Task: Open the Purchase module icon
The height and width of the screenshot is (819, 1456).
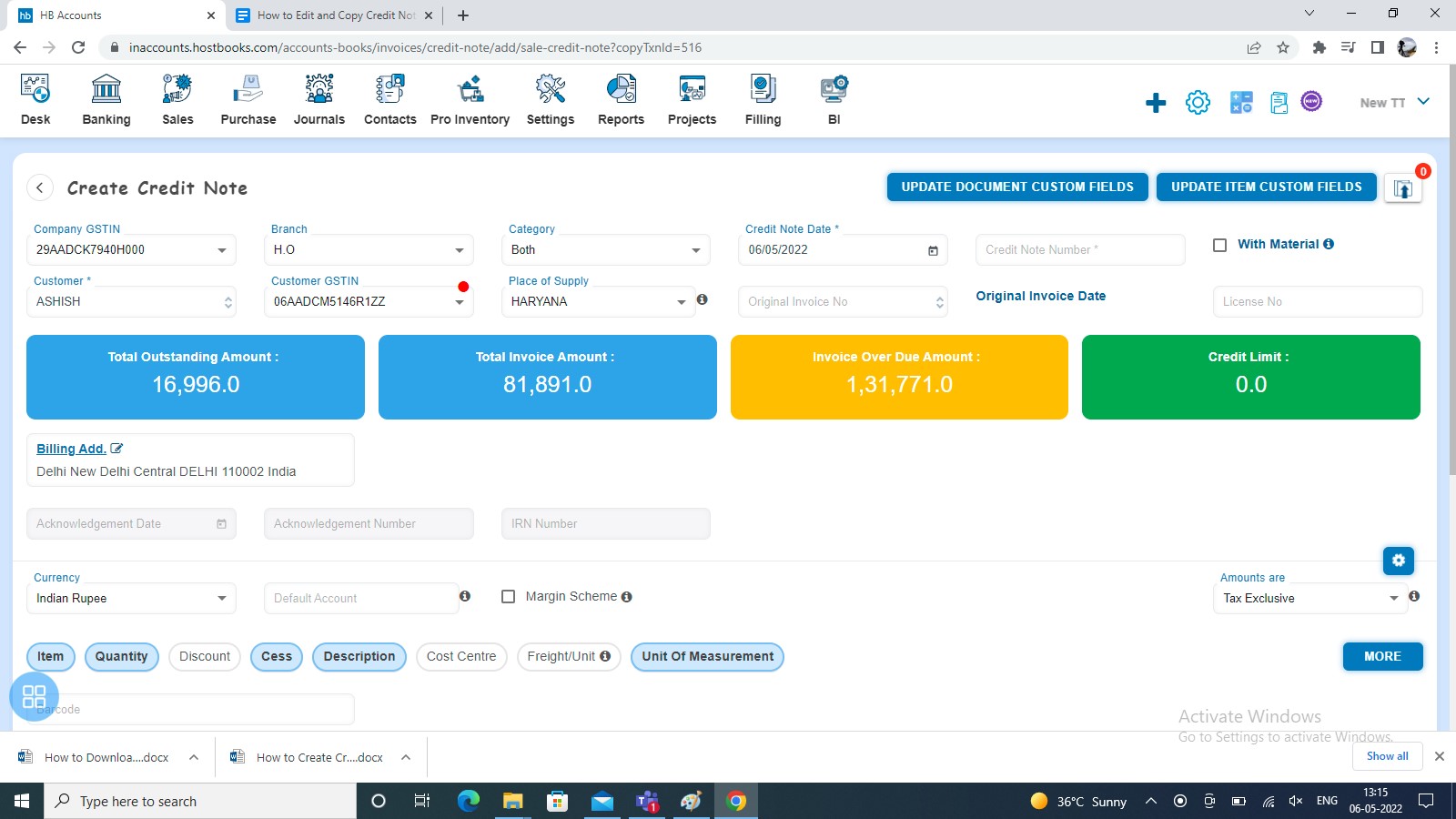Action: 248,89
